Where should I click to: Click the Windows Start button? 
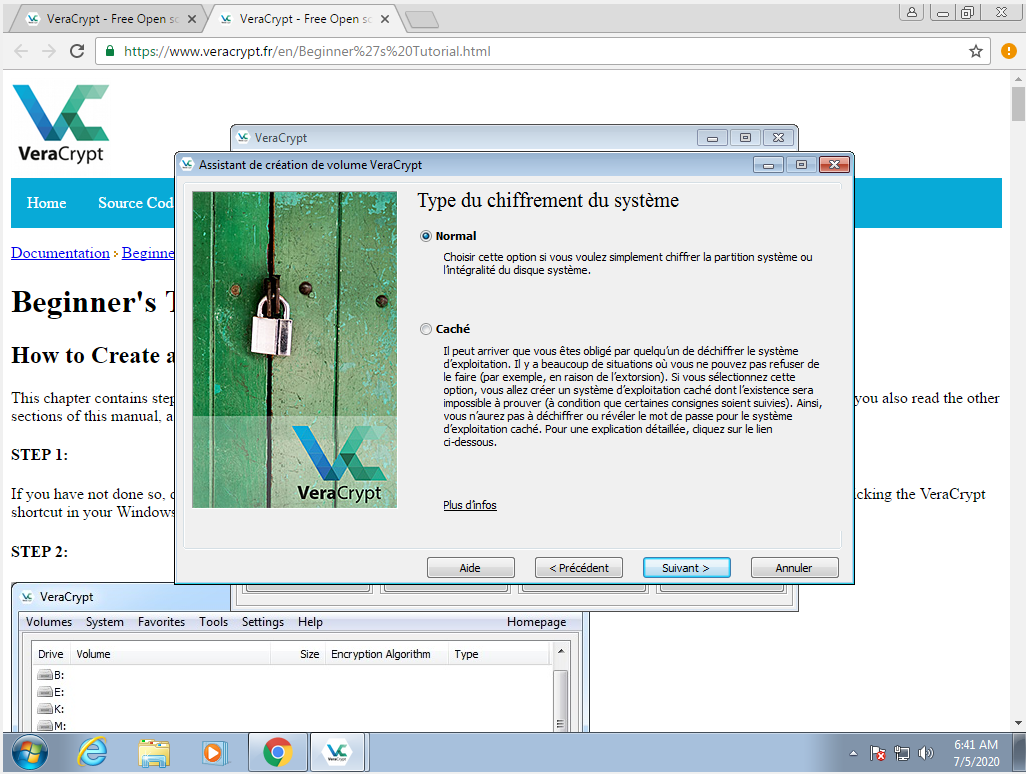click(28, 752)
